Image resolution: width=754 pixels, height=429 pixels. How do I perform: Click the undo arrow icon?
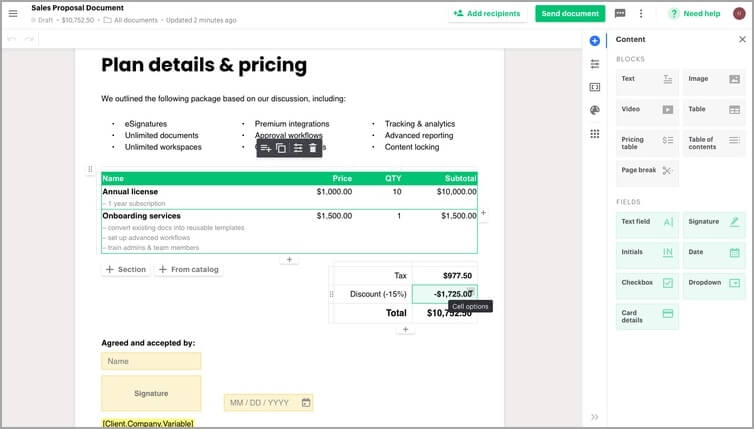click(12, 39)
